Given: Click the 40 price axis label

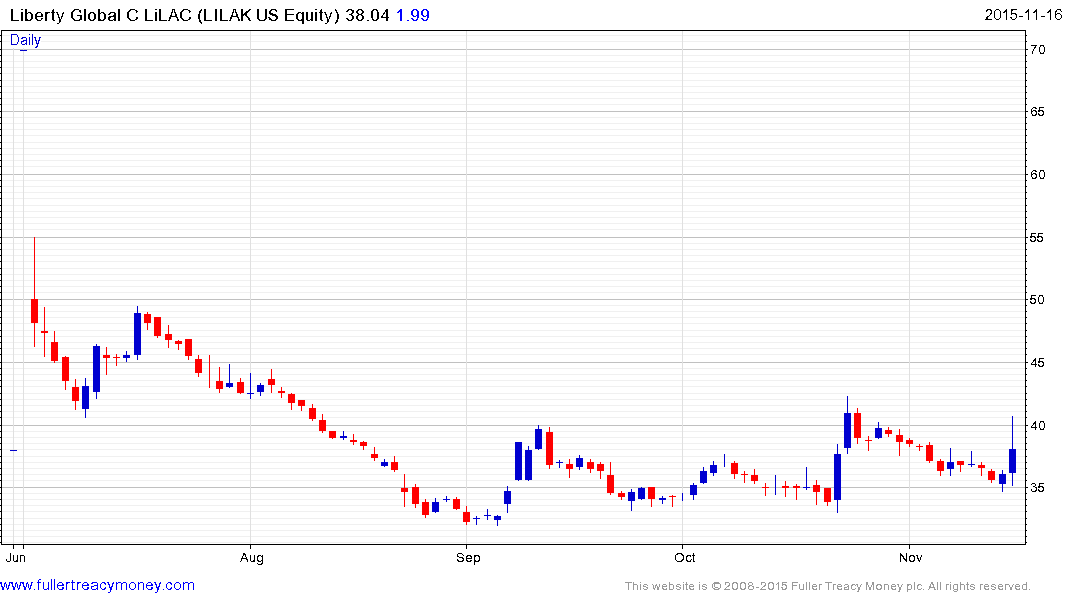Looking at the screenshot, I should 1037,426.
